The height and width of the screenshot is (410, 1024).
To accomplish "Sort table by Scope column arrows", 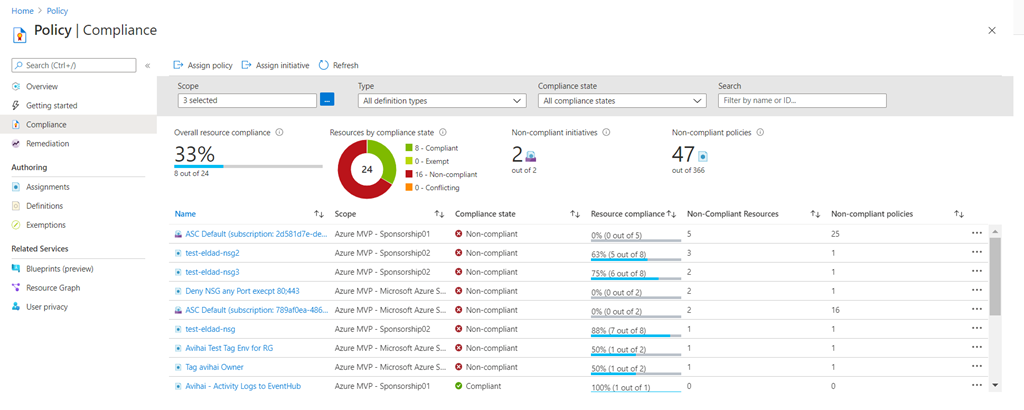I will click(440, 213).
